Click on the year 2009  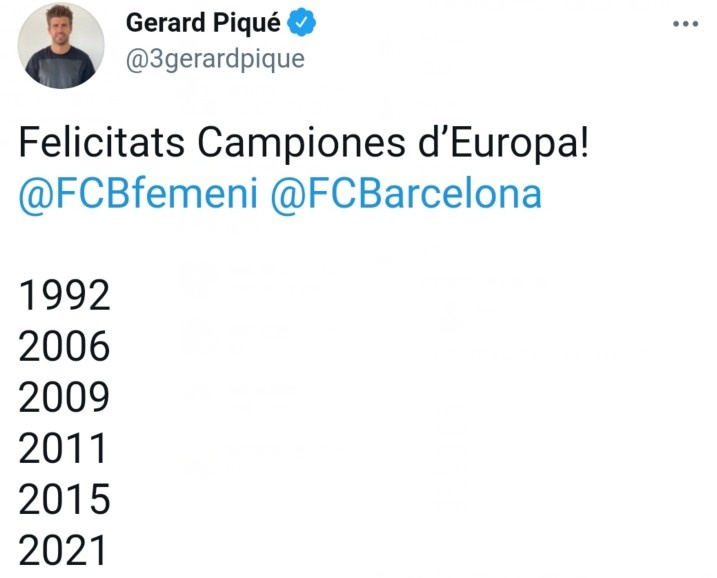[64, 397]
